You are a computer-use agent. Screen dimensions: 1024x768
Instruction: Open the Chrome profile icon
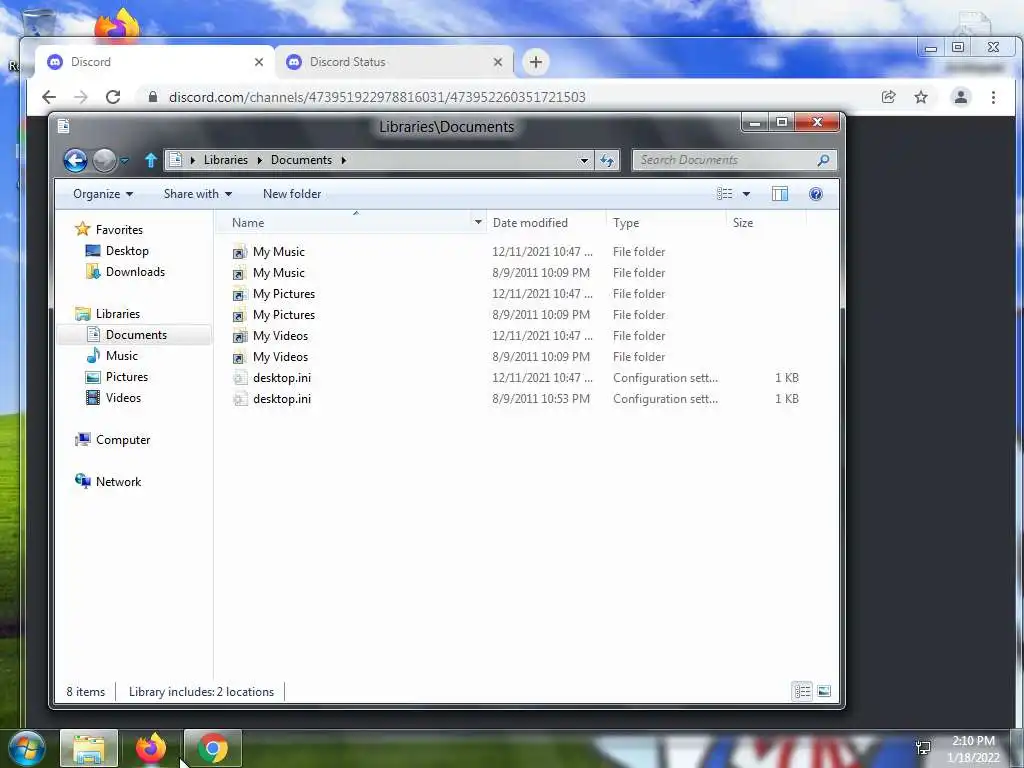(x=961, y=97)
